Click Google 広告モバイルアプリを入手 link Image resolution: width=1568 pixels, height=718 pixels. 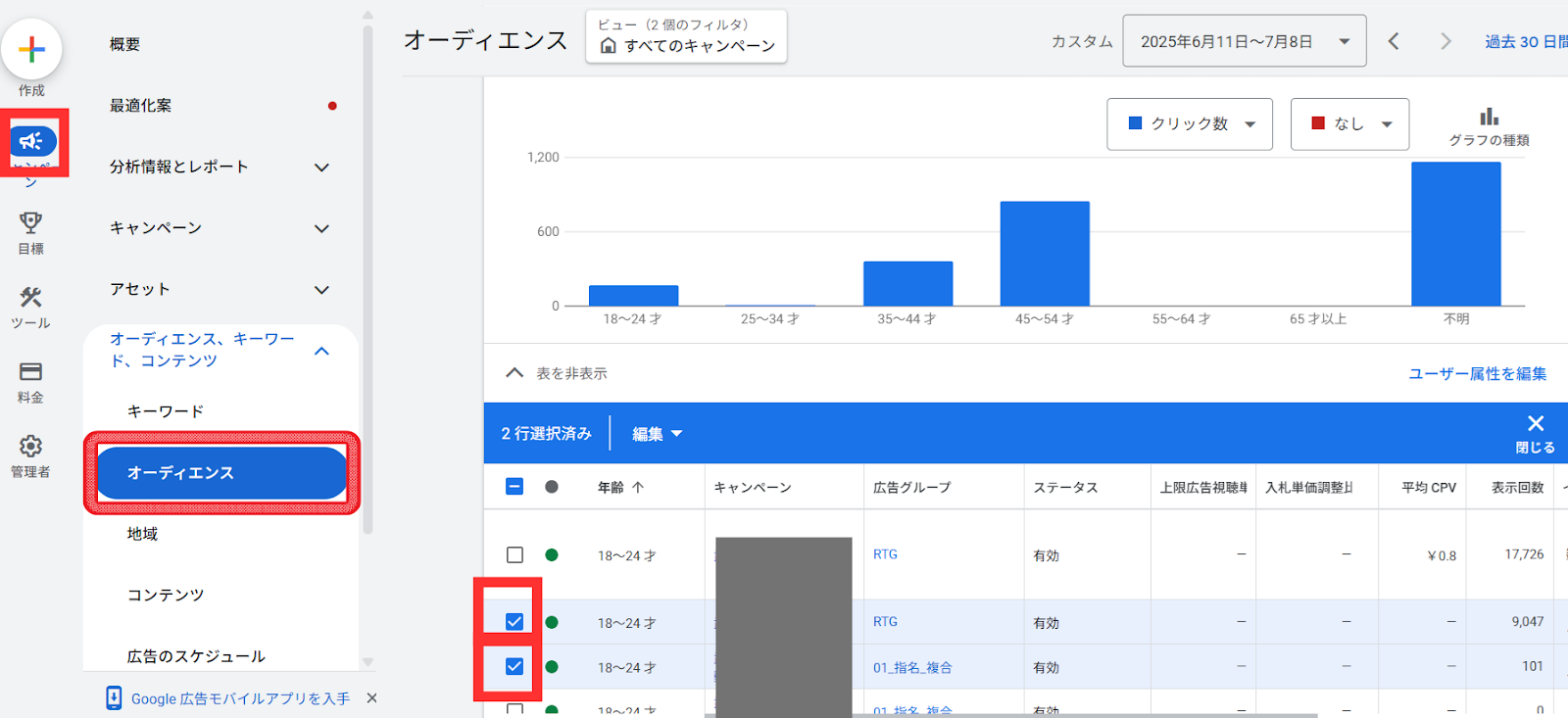240,698
